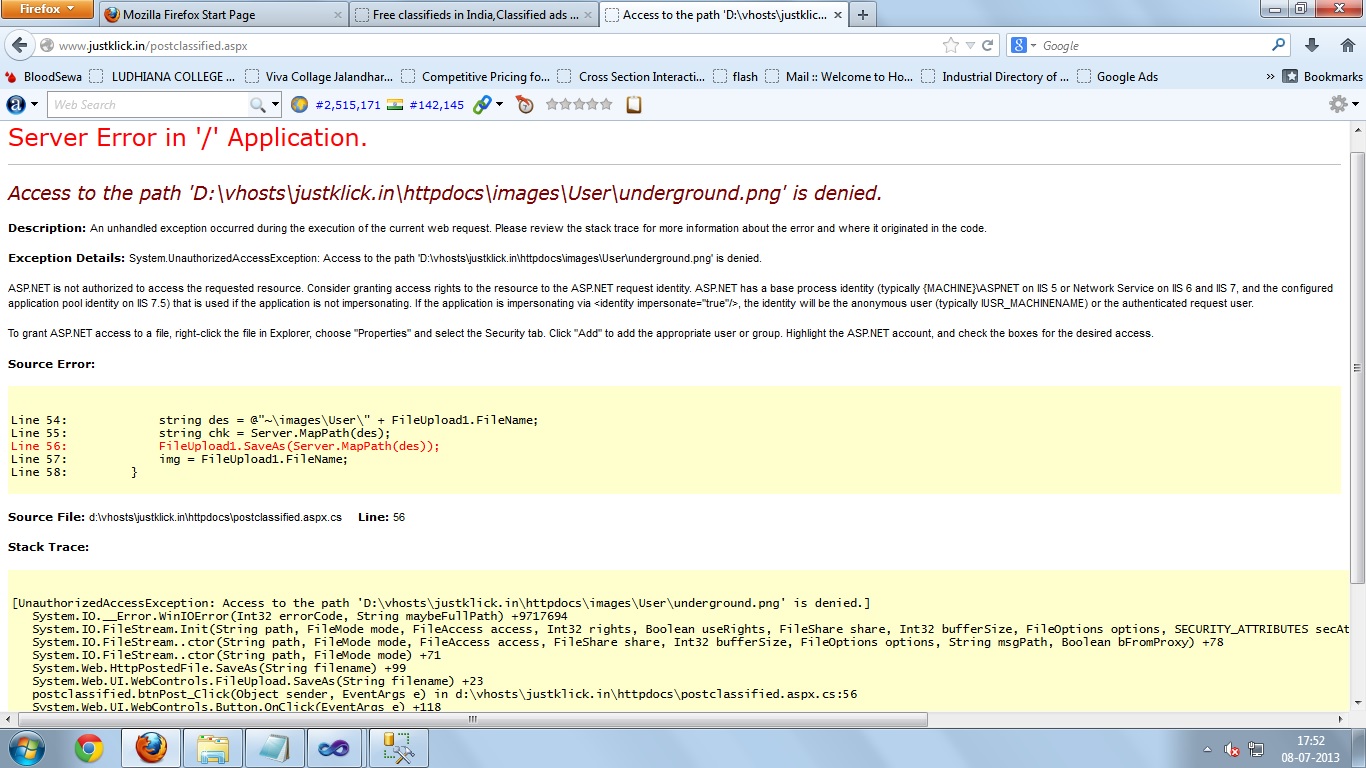Focus the address bar URL field
Image resolution: width=1366 pixels, height=768 pixels.
495,46
